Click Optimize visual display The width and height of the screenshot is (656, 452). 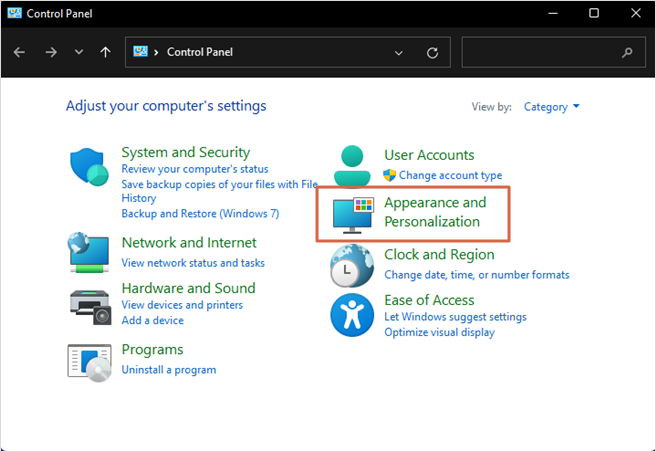pyautogui.click(x=439, y=332)
